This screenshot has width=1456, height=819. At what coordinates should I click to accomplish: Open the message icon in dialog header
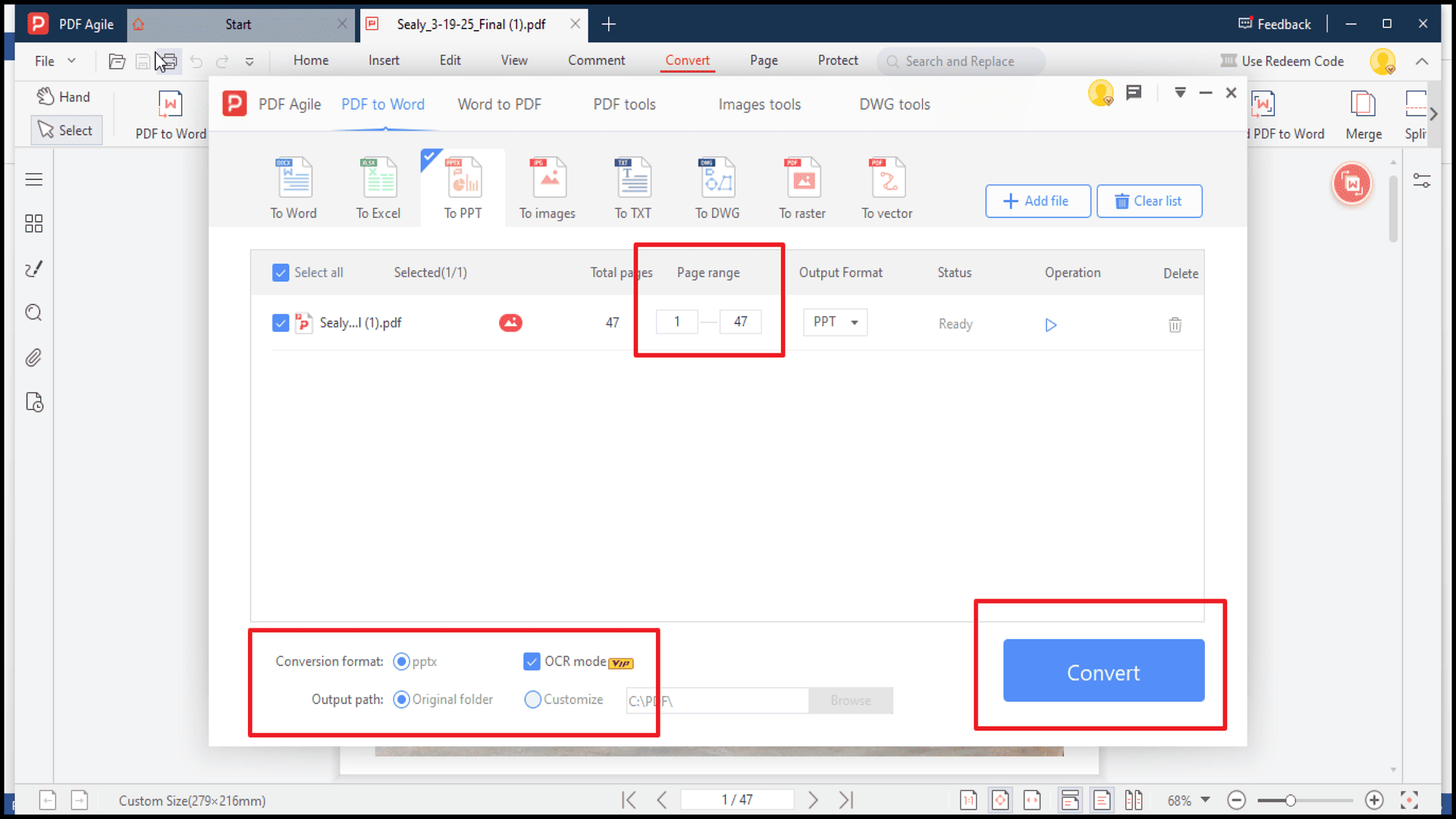click(1134, 93)
